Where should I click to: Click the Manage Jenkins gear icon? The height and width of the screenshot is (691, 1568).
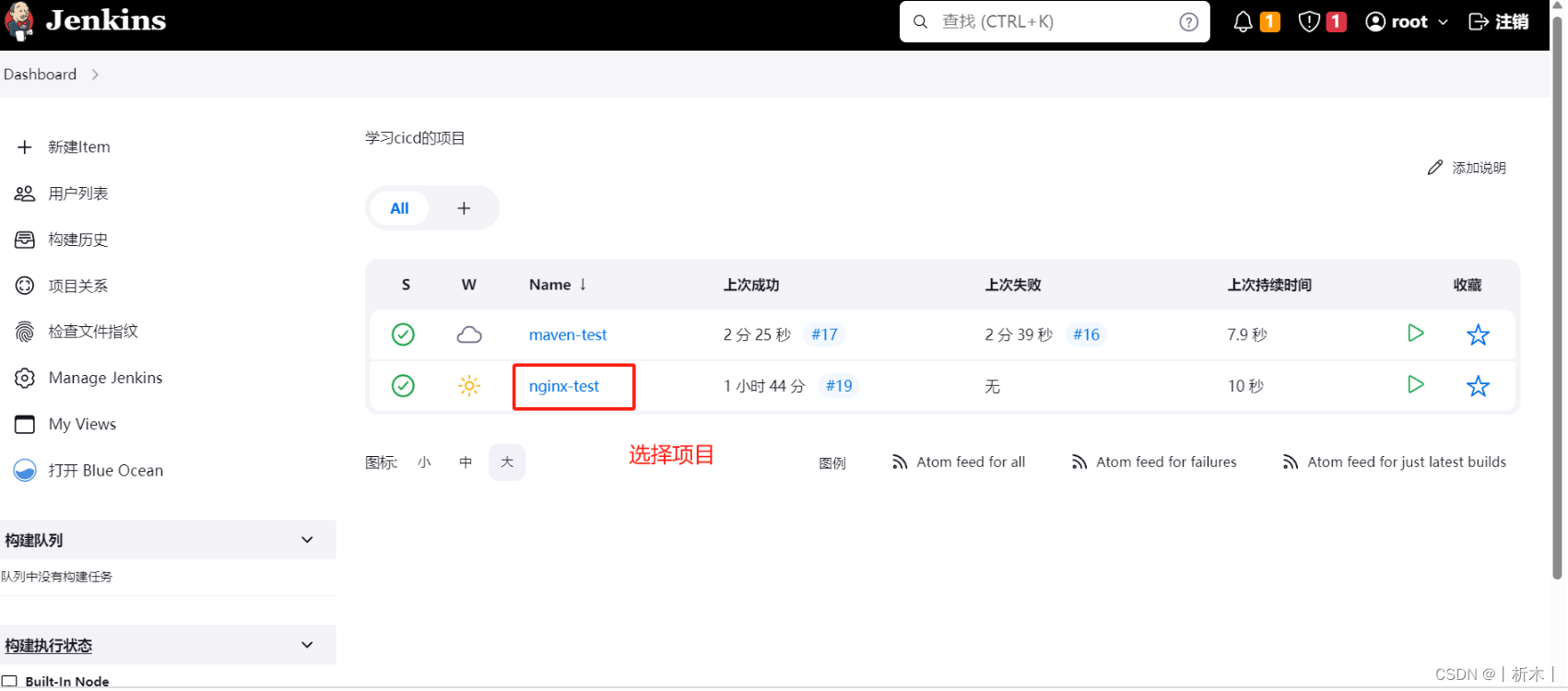pos(25,378)
